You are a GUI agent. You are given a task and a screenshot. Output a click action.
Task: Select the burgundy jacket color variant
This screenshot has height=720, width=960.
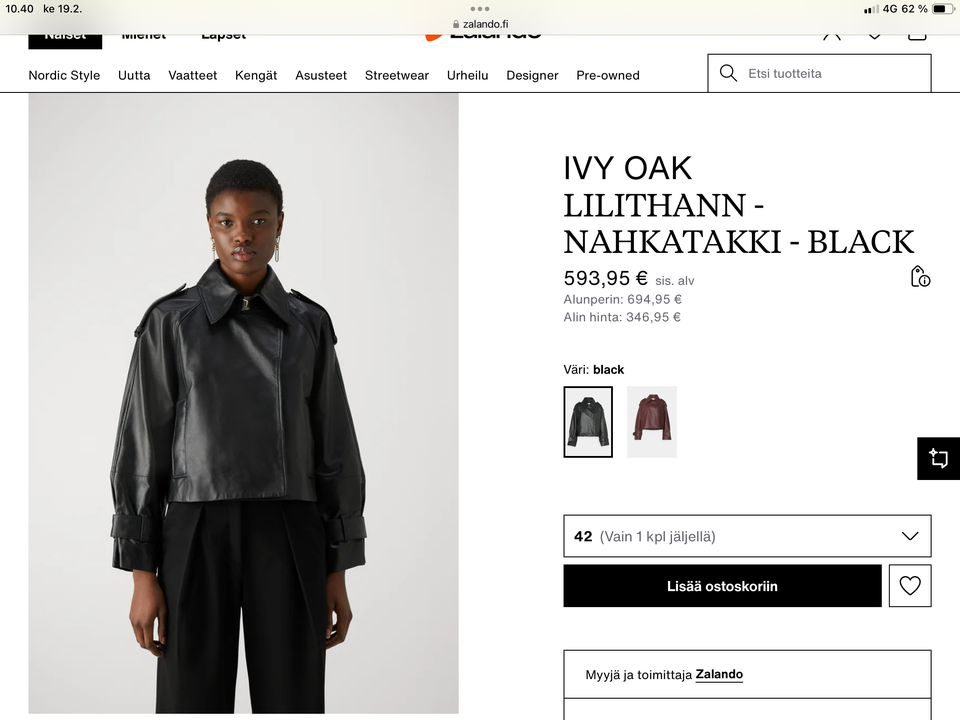pyautogui.click(x=652, y=422)
